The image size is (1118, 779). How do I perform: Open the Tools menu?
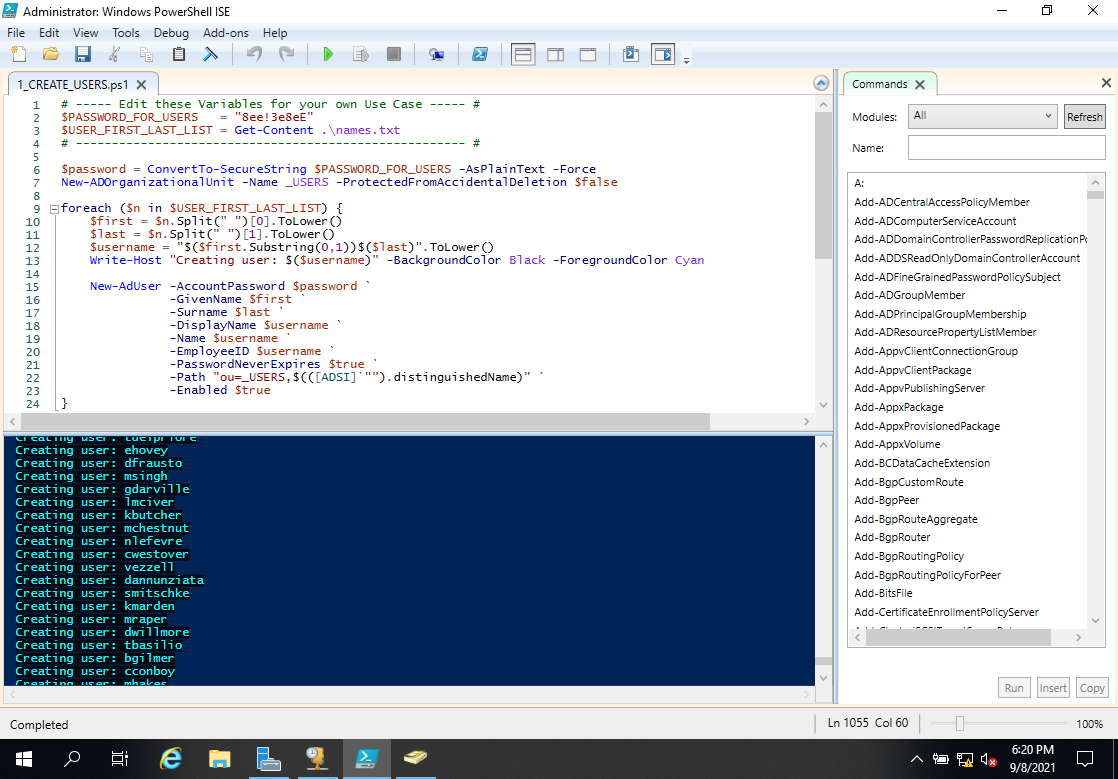pyautogui.click(x=125, y=33)
